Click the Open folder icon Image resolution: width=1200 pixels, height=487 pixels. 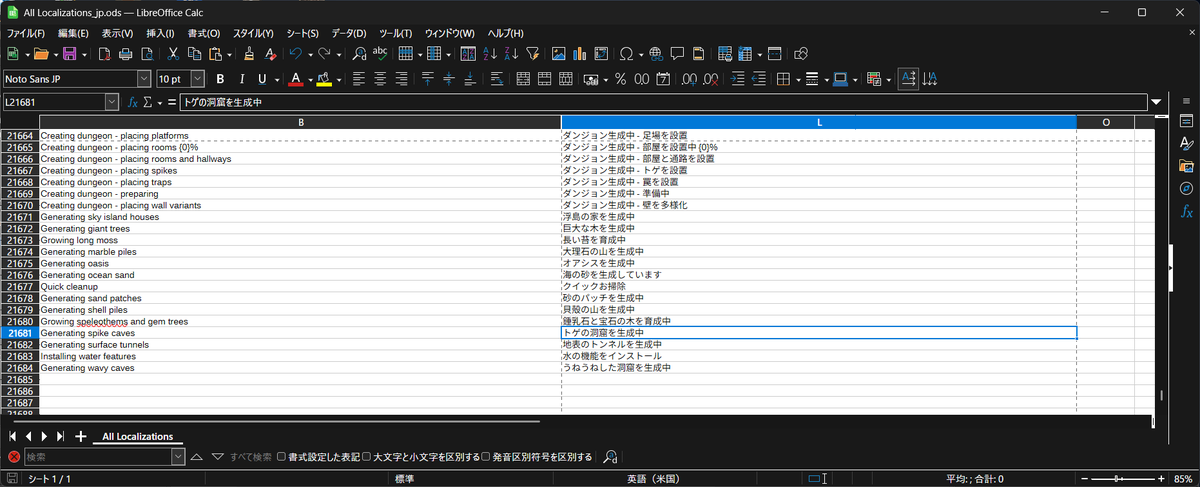tap(39, 53)
